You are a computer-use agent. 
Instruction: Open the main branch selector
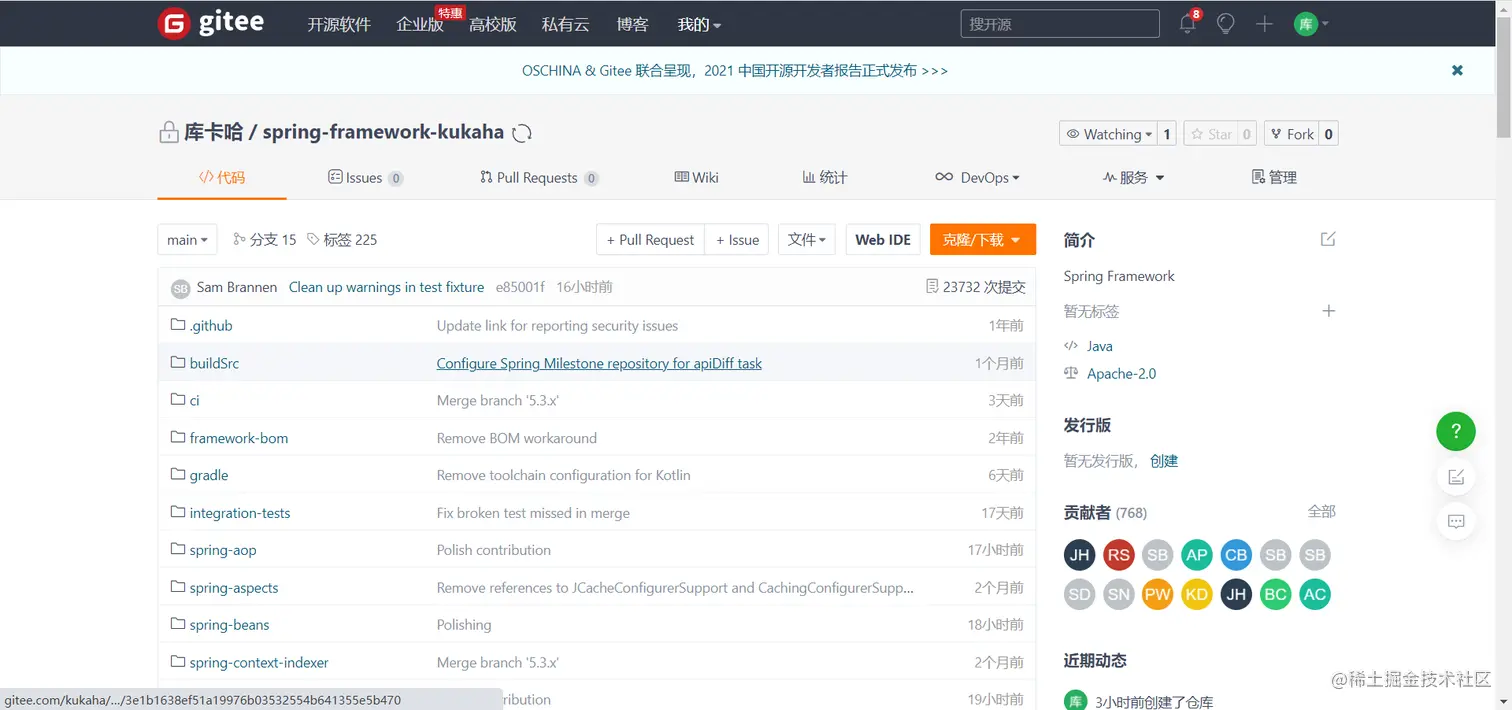(x=187, y=239)
